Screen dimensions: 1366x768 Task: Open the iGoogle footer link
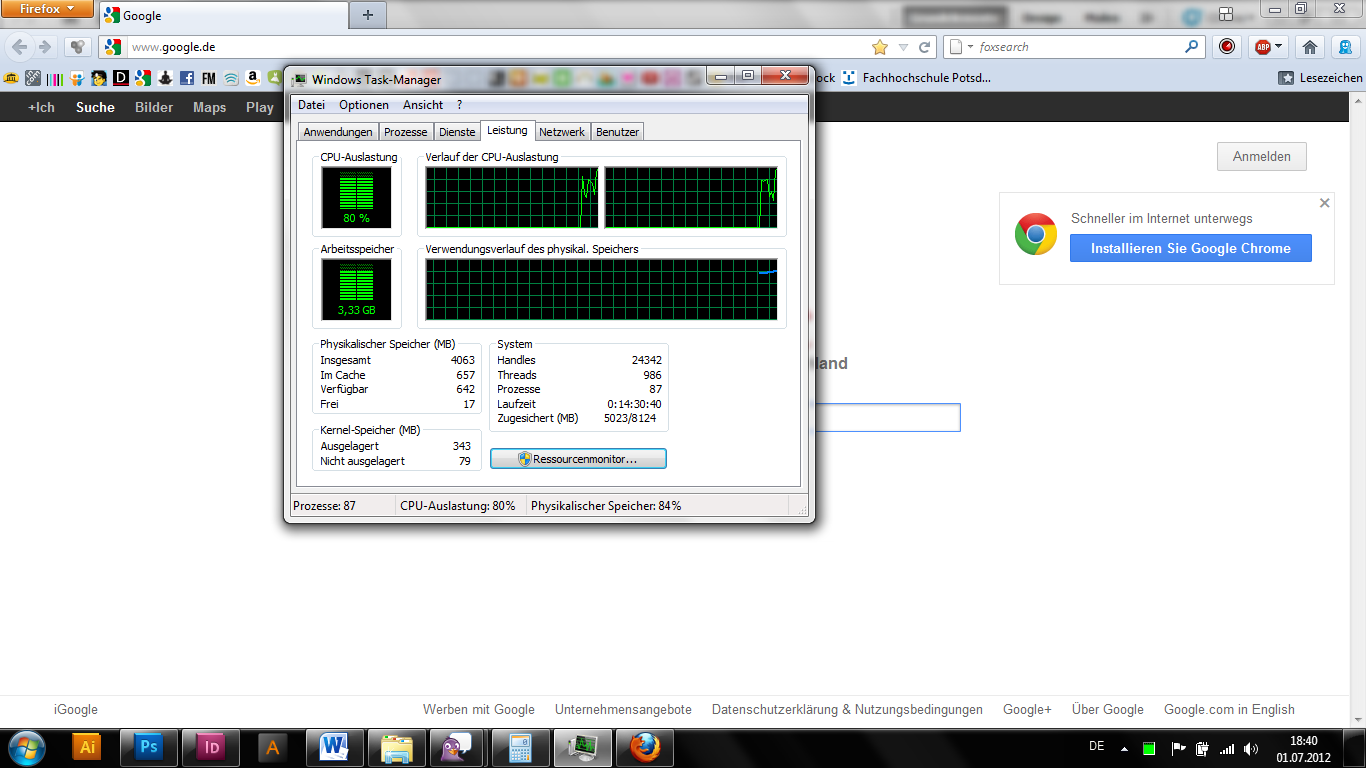(x=76, y=710)
